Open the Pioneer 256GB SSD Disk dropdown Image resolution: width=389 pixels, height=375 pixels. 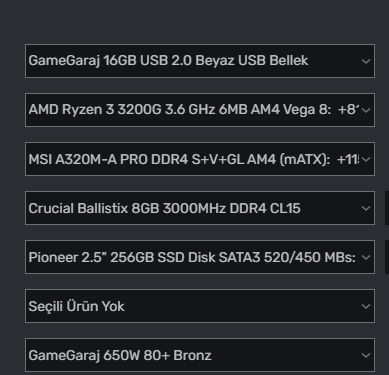[x=200, y=257]
